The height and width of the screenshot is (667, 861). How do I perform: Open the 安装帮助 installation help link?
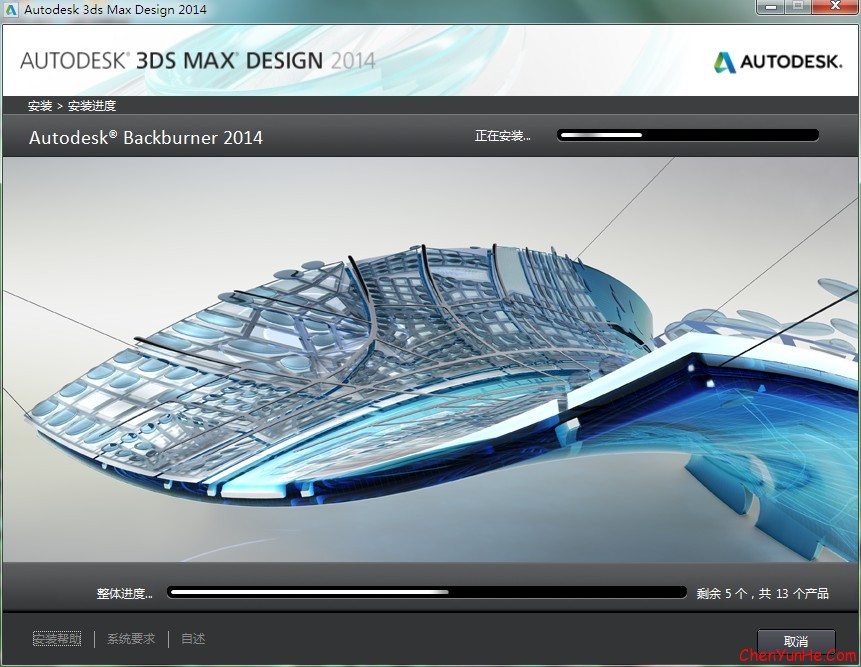point(57,638)
